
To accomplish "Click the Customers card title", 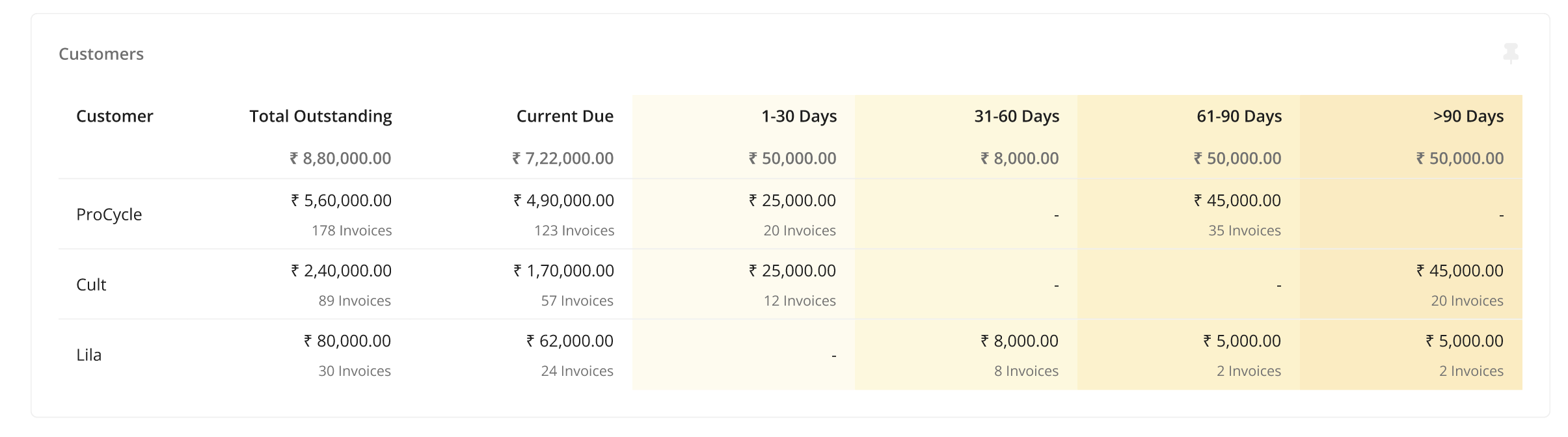I will click(101, 54).
